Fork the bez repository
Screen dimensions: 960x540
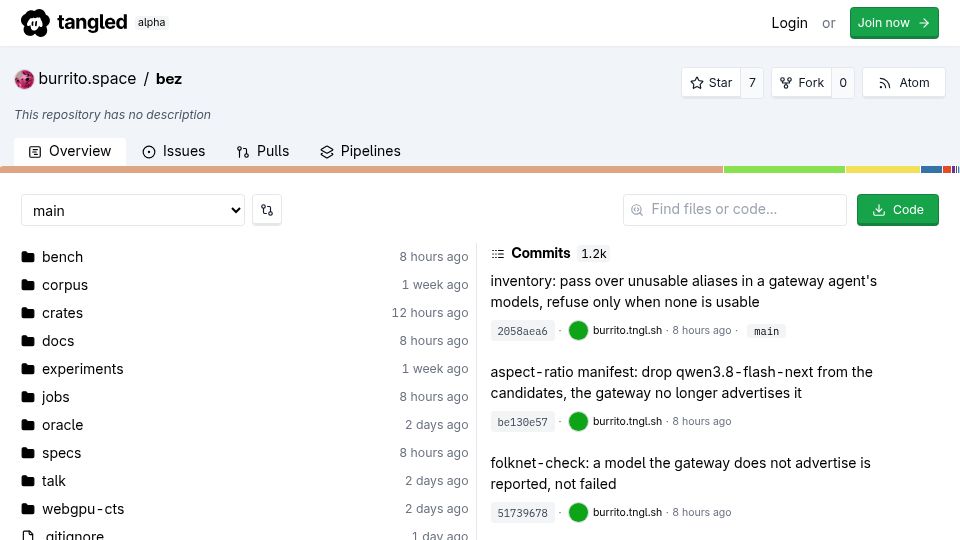pyautogui.click(x=801, y=83)
